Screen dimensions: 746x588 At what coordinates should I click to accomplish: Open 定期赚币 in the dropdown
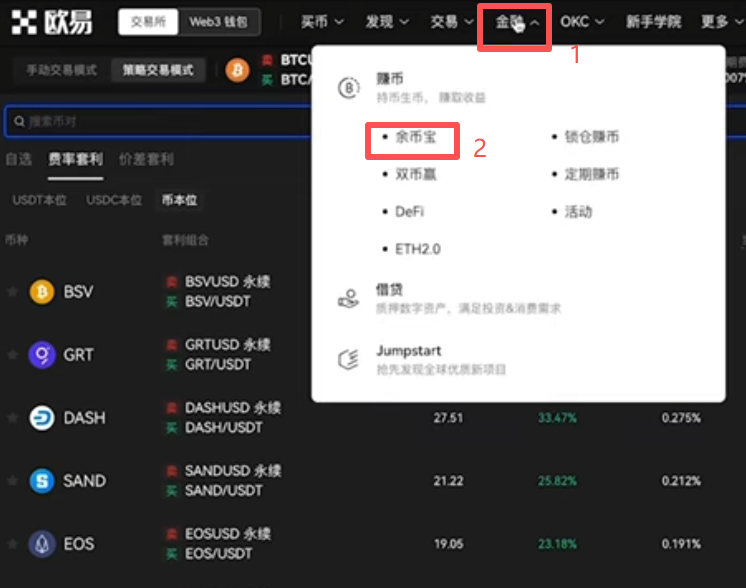coord(591,174)
